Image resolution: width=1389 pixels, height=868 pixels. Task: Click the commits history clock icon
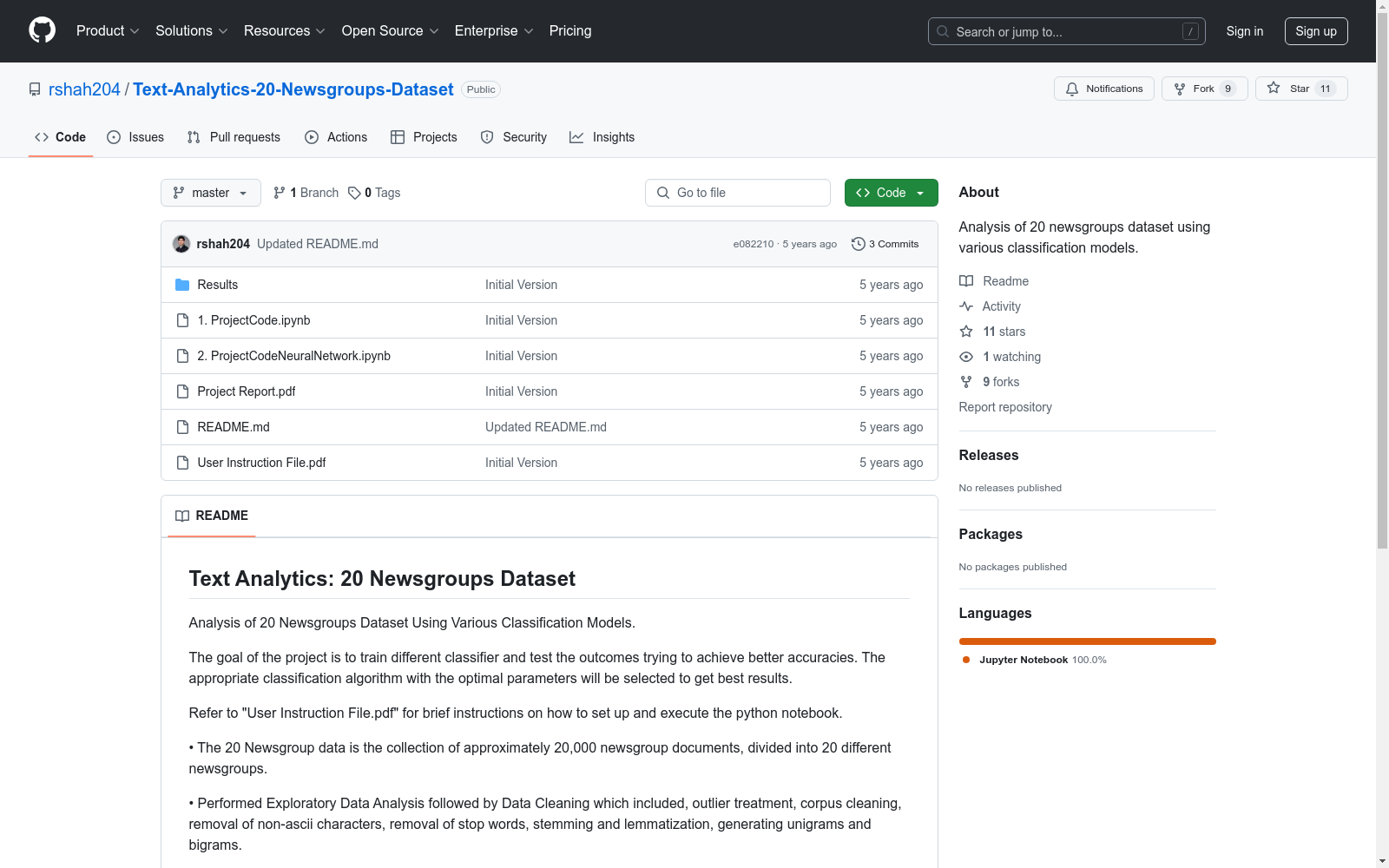(859, 244)
